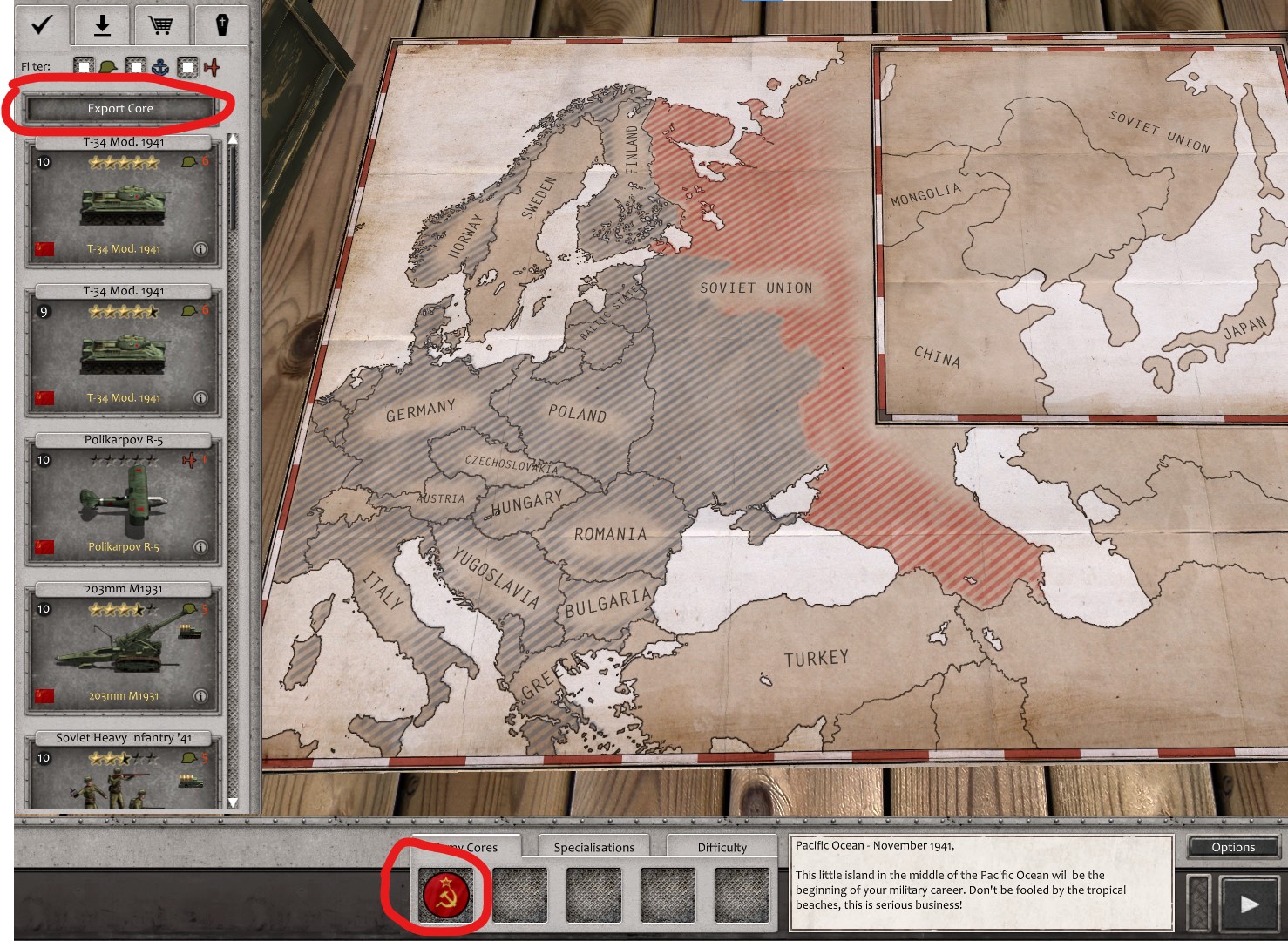The image size is (1288, 941).
Task: Click the Export Core button
Action: point(120,109)
